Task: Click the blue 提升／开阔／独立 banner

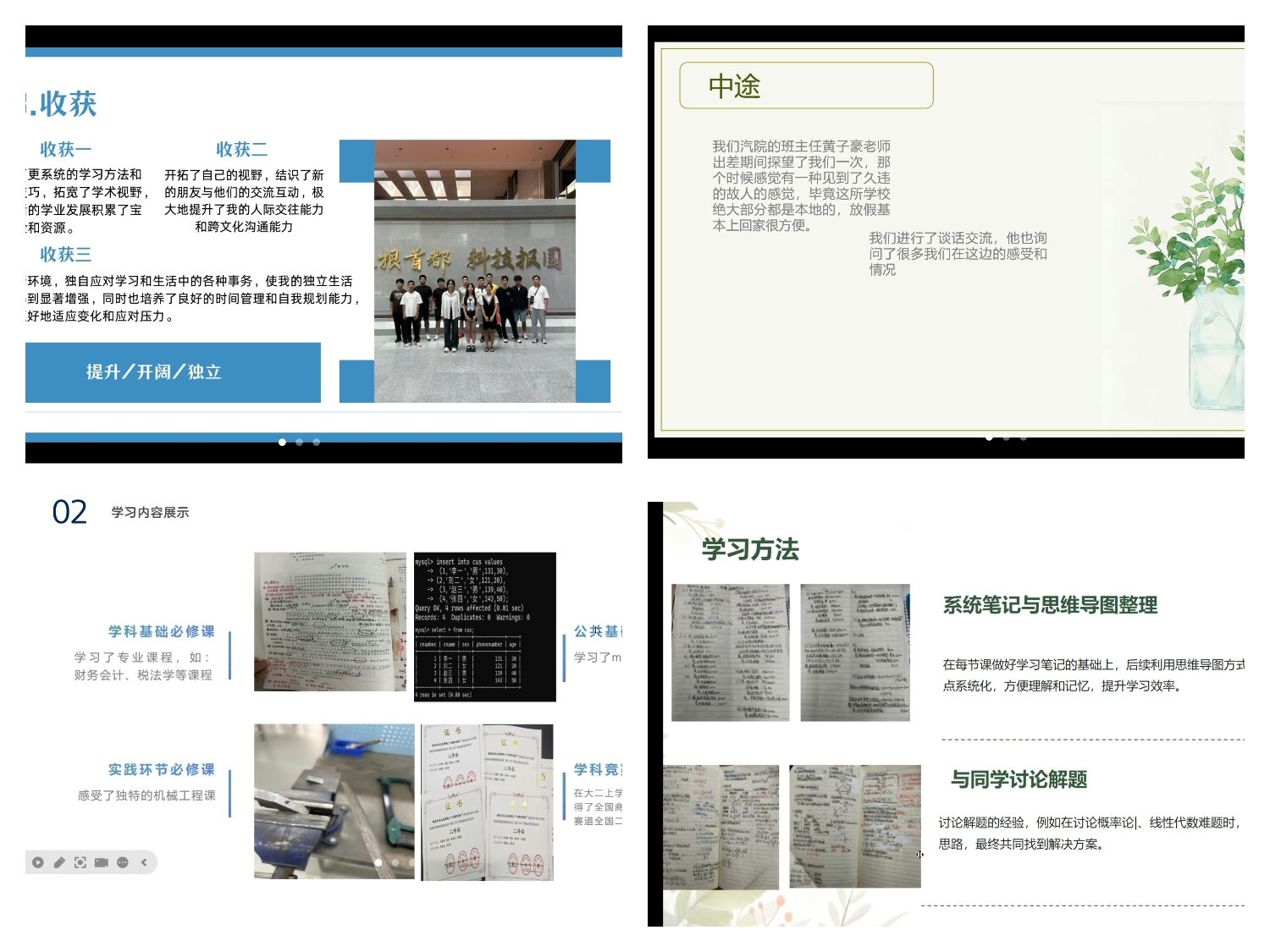Action: pos(173,372)
